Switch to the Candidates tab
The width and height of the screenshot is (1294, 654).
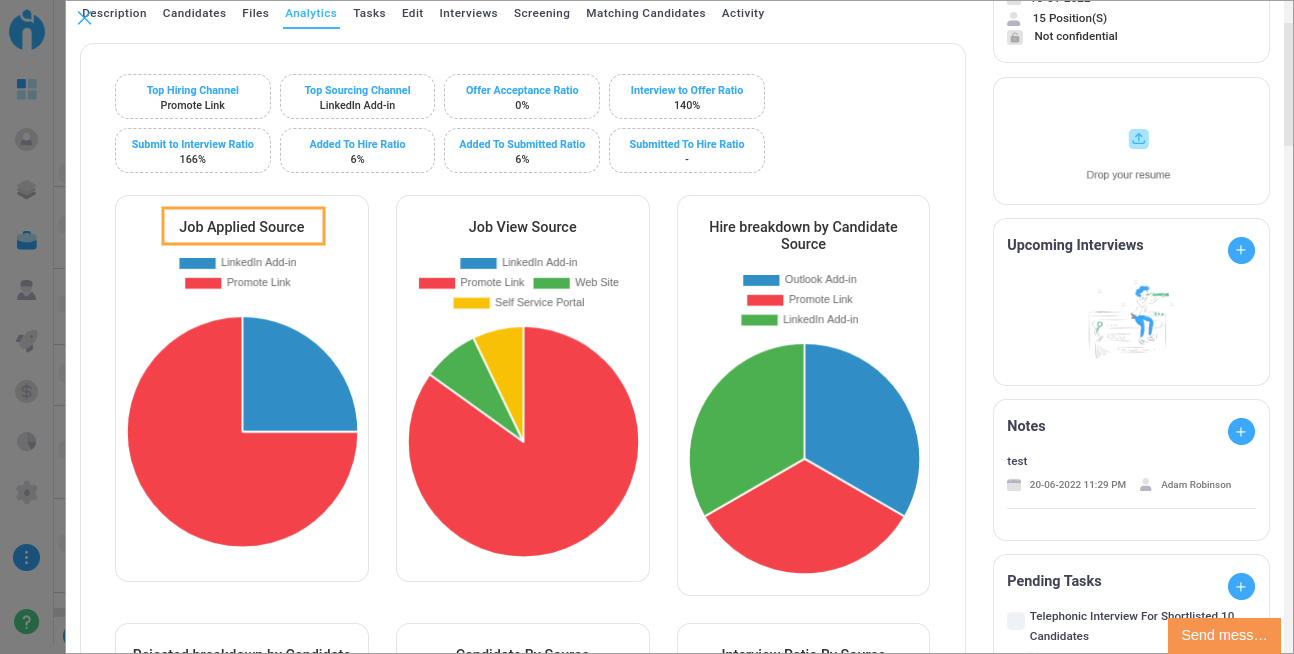(194, 14)
